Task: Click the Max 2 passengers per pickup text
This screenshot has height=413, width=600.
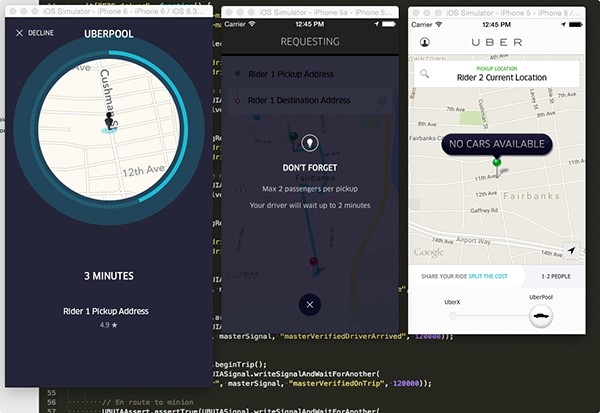Action: pos(310,189)
